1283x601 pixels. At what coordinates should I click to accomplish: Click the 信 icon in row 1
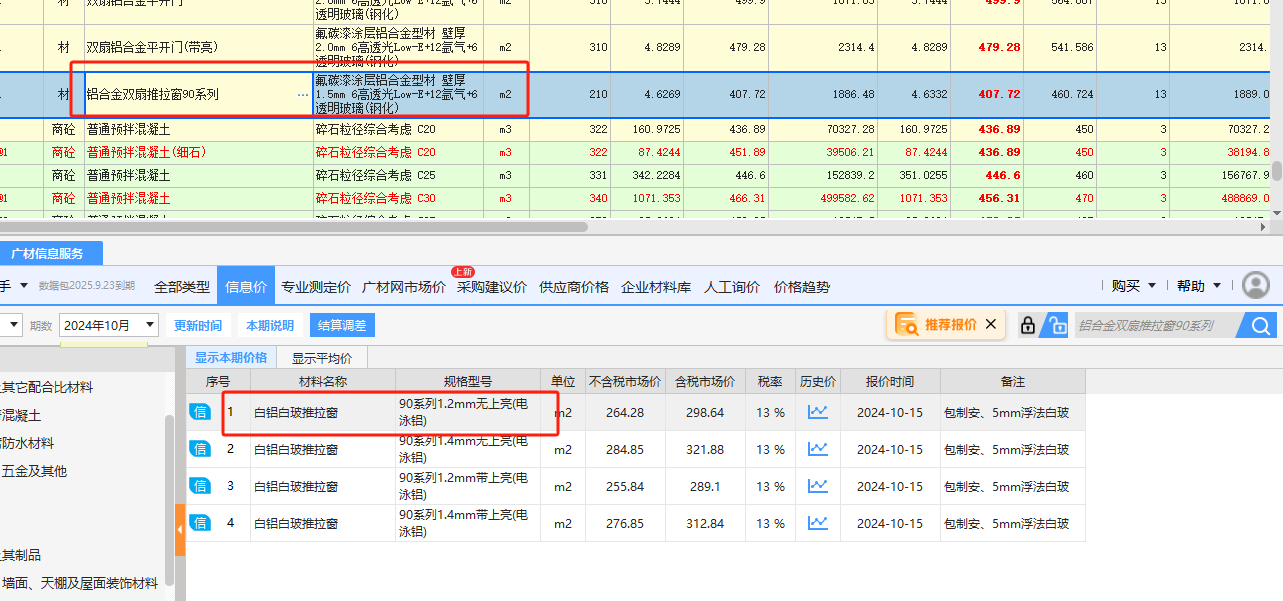tap(200, 411)
